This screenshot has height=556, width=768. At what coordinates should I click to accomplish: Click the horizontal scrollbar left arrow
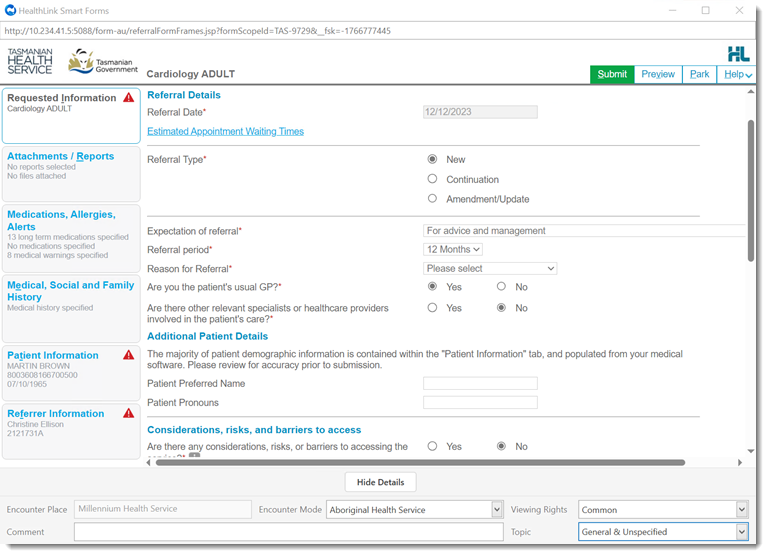pyautogui.click(x=149, y=462)
